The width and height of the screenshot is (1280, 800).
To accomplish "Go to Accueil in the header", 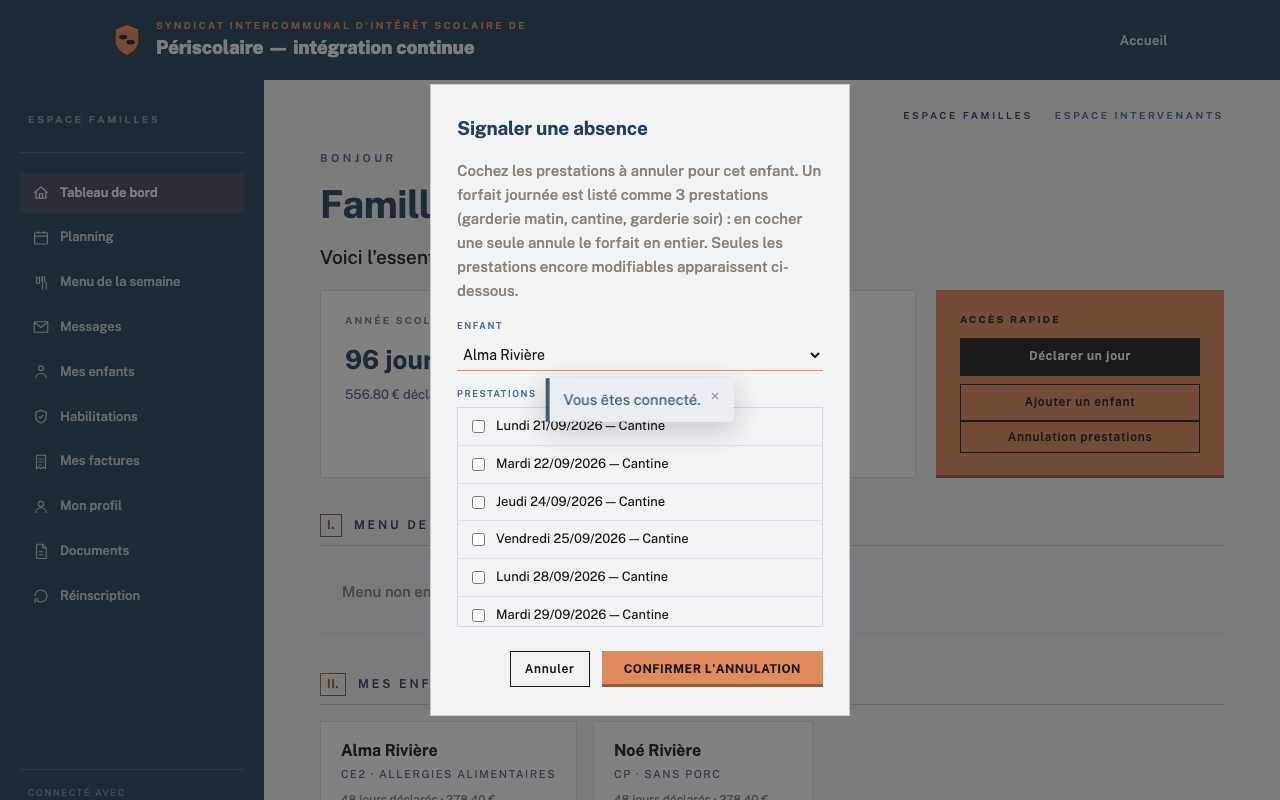I will pos(1143,41).
